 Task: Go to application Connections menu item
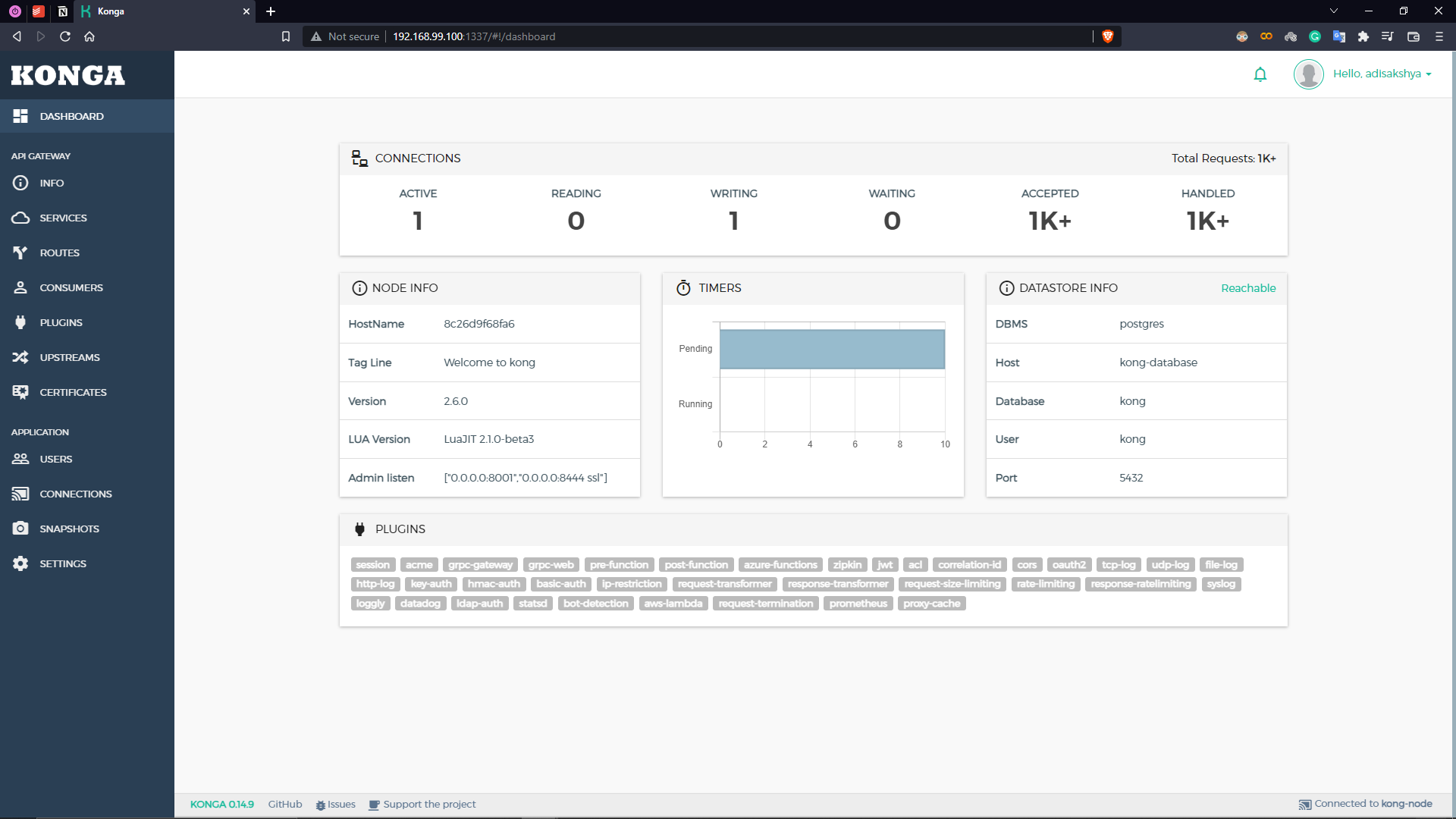(x=75, y=494)
